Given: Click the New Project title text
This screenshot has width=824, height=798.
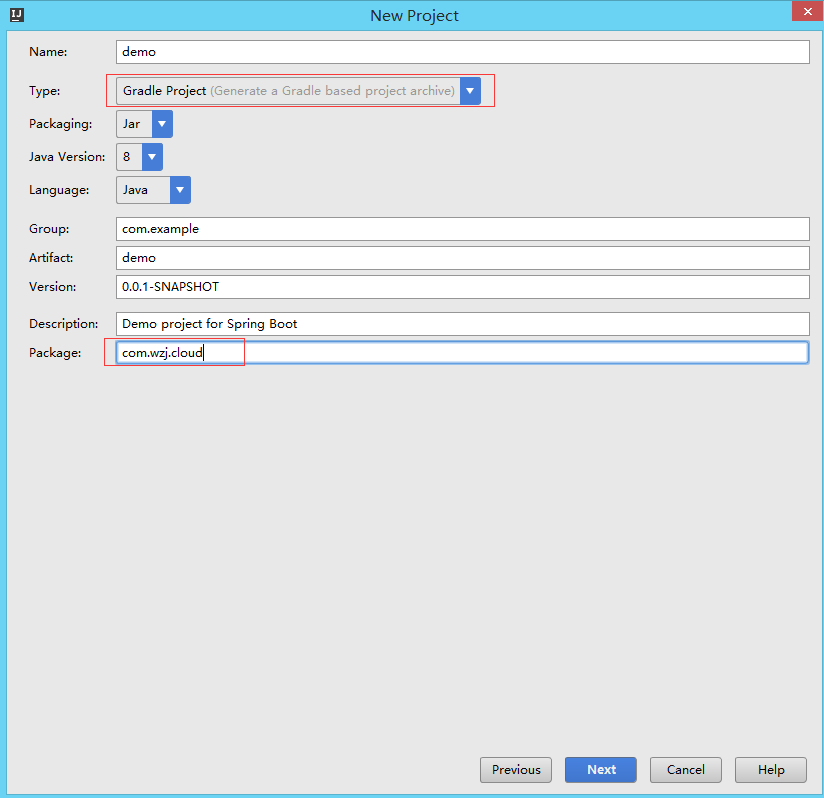Looking at the screenshot, I should 414,16.
